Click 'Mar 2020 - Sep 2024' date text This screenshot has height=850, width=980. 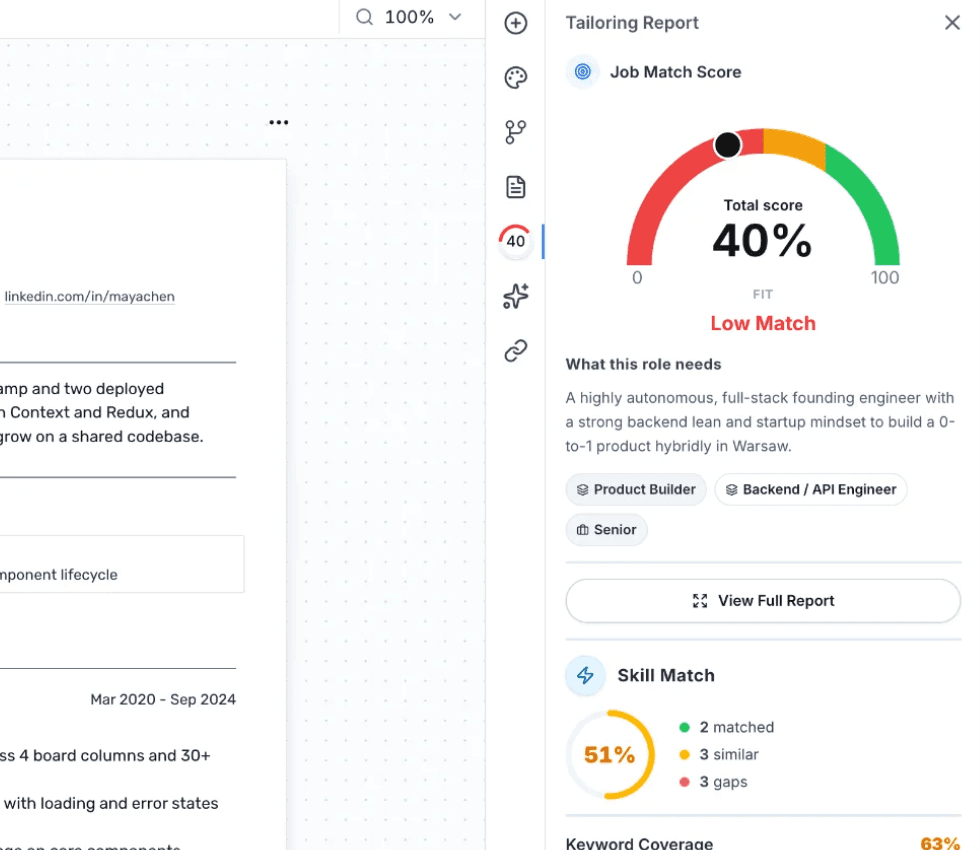(x=163, y=699)
